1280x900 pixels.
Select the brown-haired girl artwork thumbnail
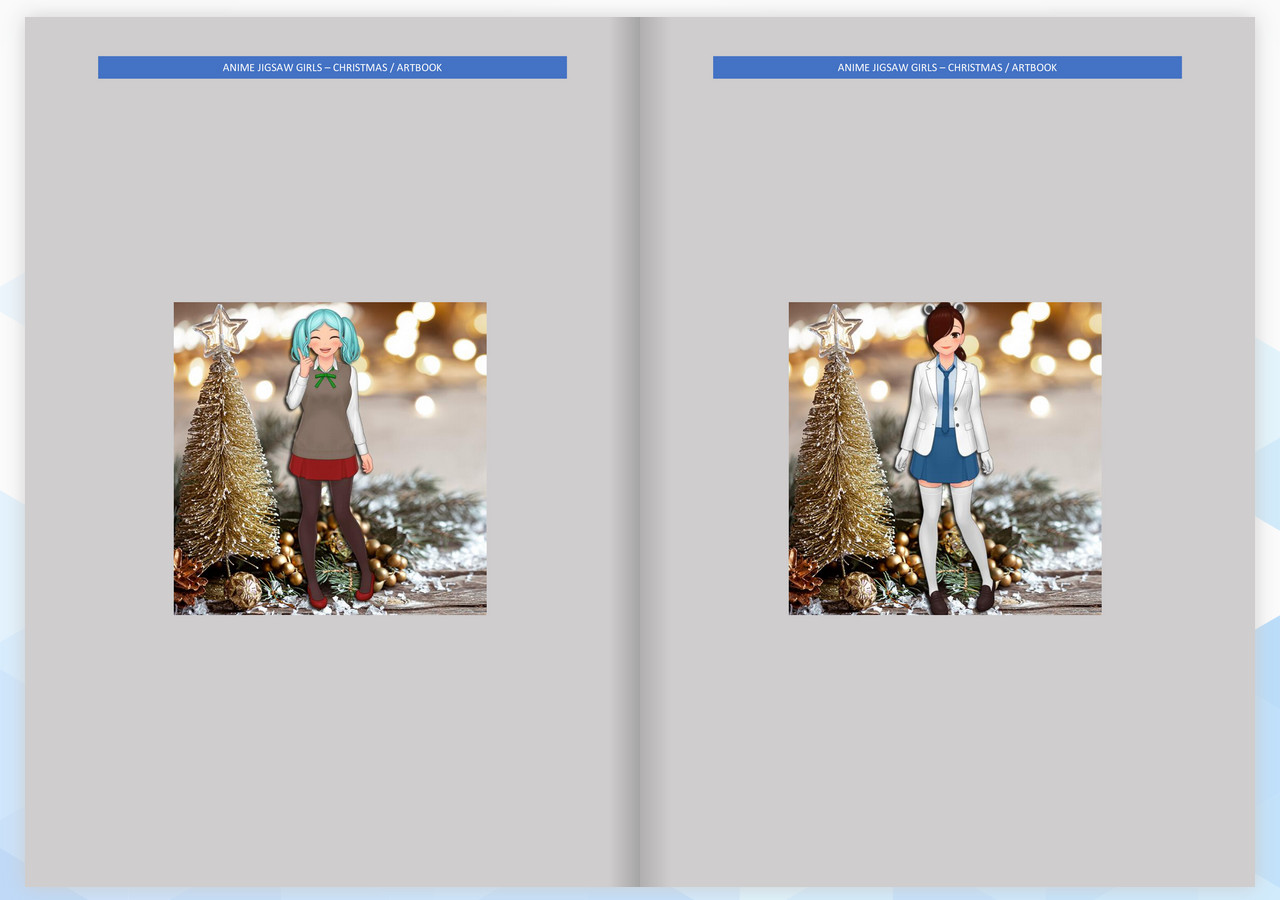click(x=944, y=457)
